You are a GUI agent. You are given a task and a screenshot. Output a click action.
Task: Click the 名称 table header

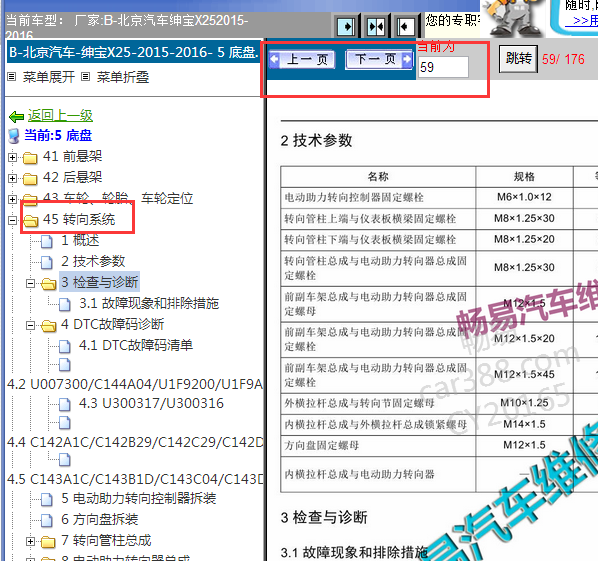(378, 177)
